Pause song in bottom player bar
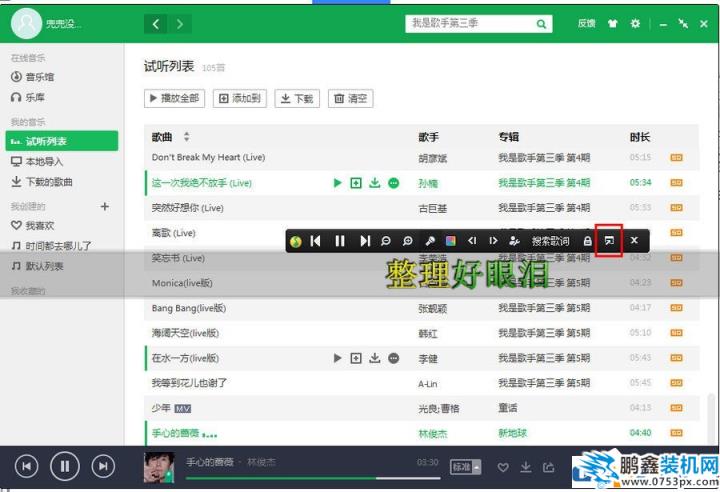This screenshot has height=492, width=720. (65, 467)
